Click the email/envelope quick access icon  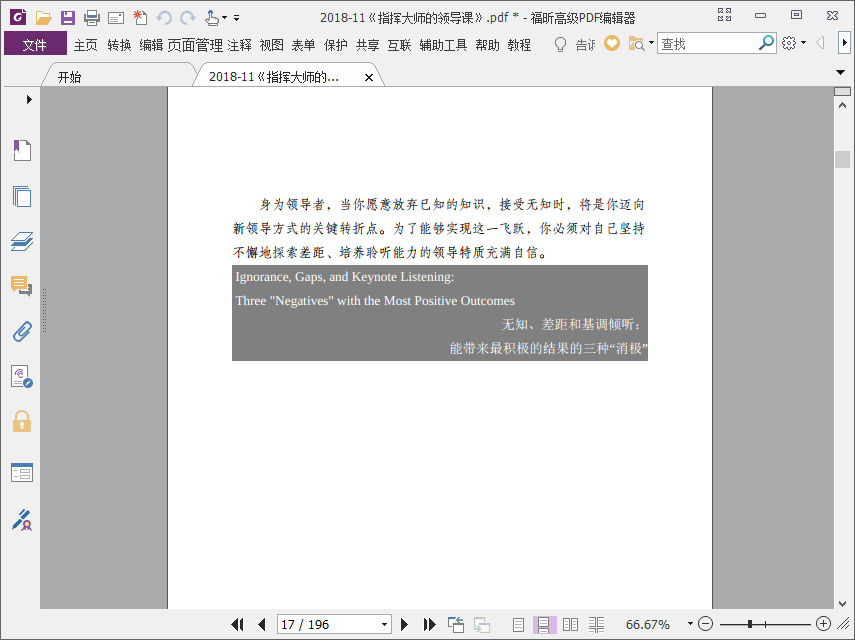pyautogui.click(x=116, y=19)
